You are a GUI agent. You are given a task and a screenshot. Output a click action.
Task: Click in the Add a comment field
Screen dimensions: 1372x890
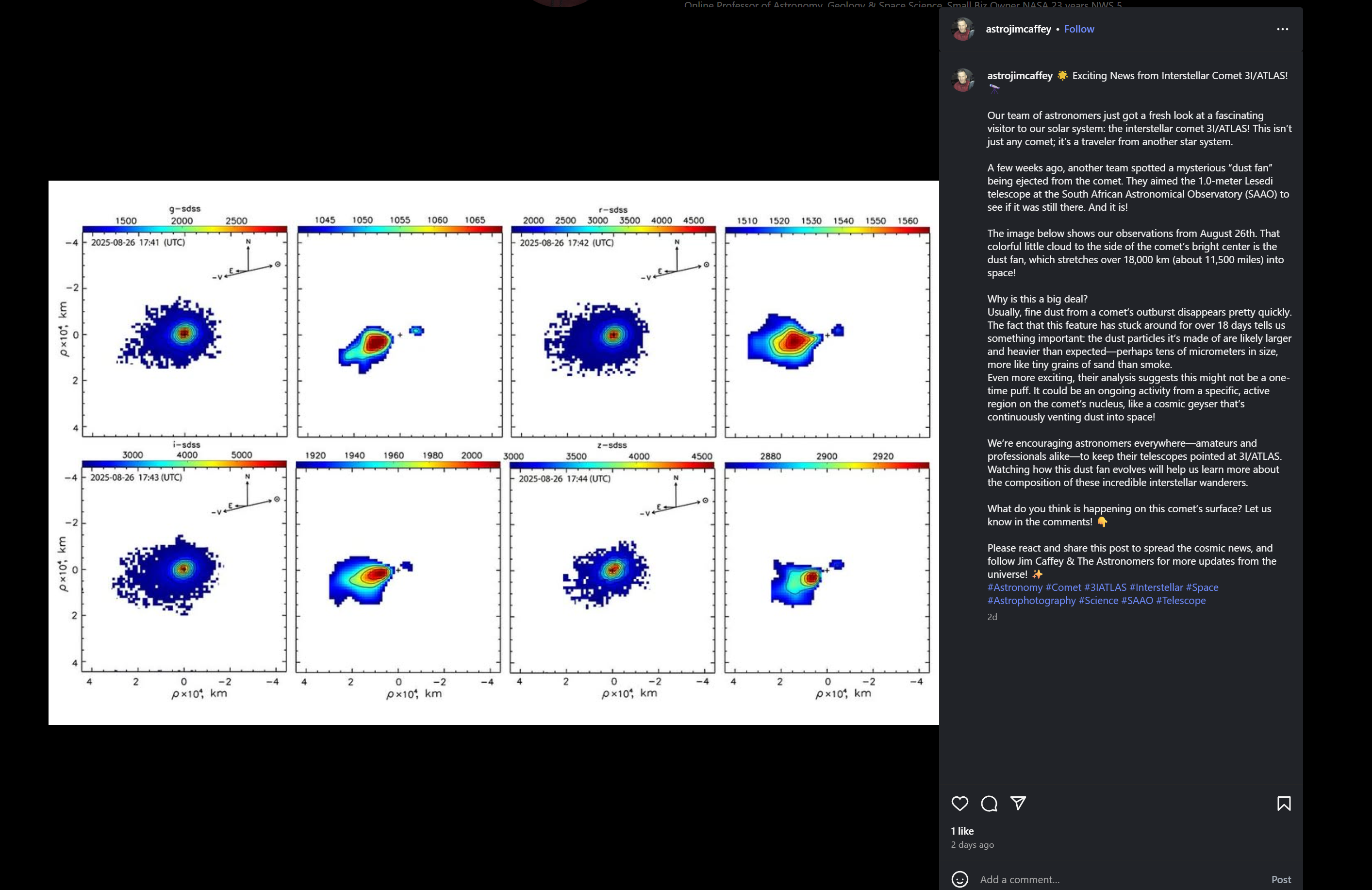click(1121, 879)
